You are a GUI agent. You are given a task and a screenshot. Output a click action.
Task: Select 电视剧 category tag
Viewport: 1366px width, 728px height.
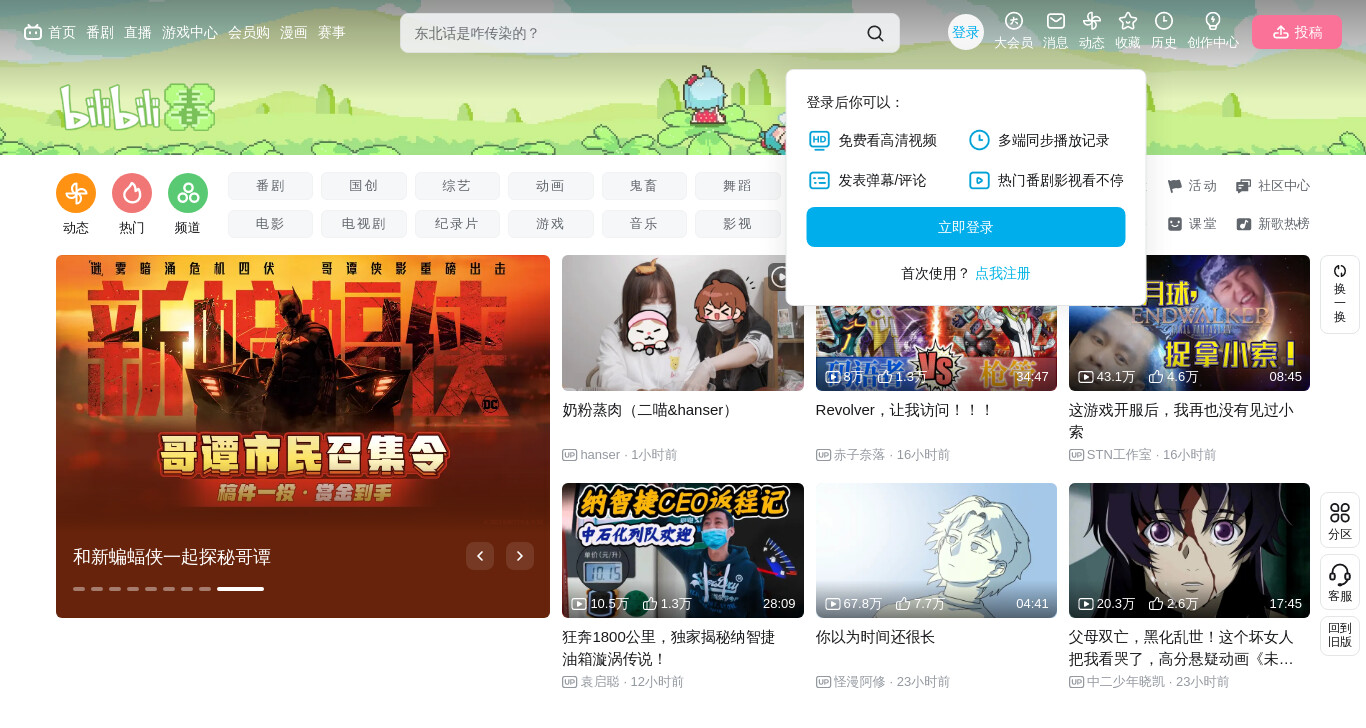[364, 224]
